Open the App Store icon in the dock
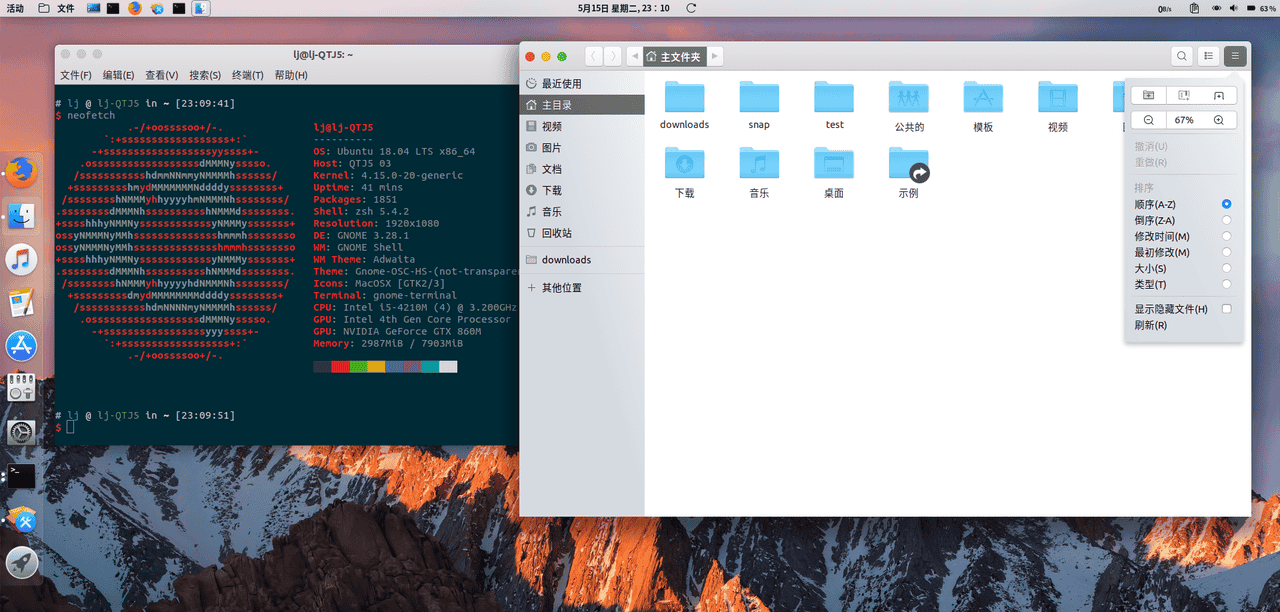 21,346
